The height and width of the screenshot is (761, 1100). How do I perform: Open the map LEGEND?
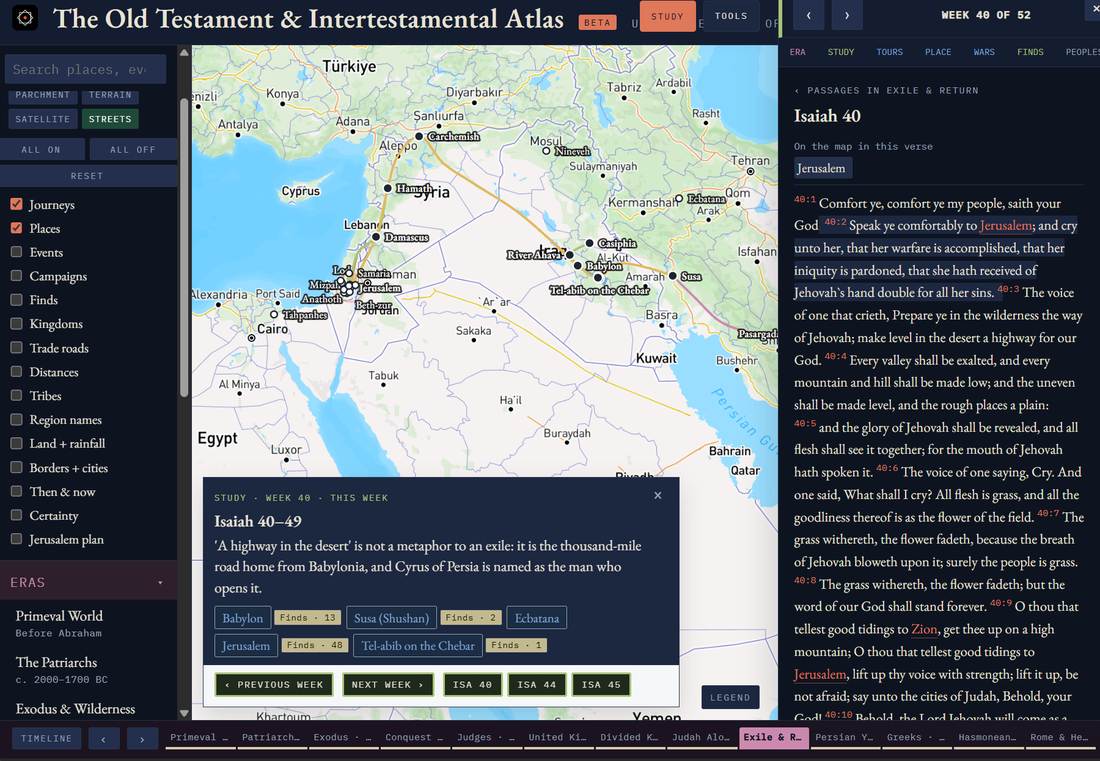tap(730, 697)
